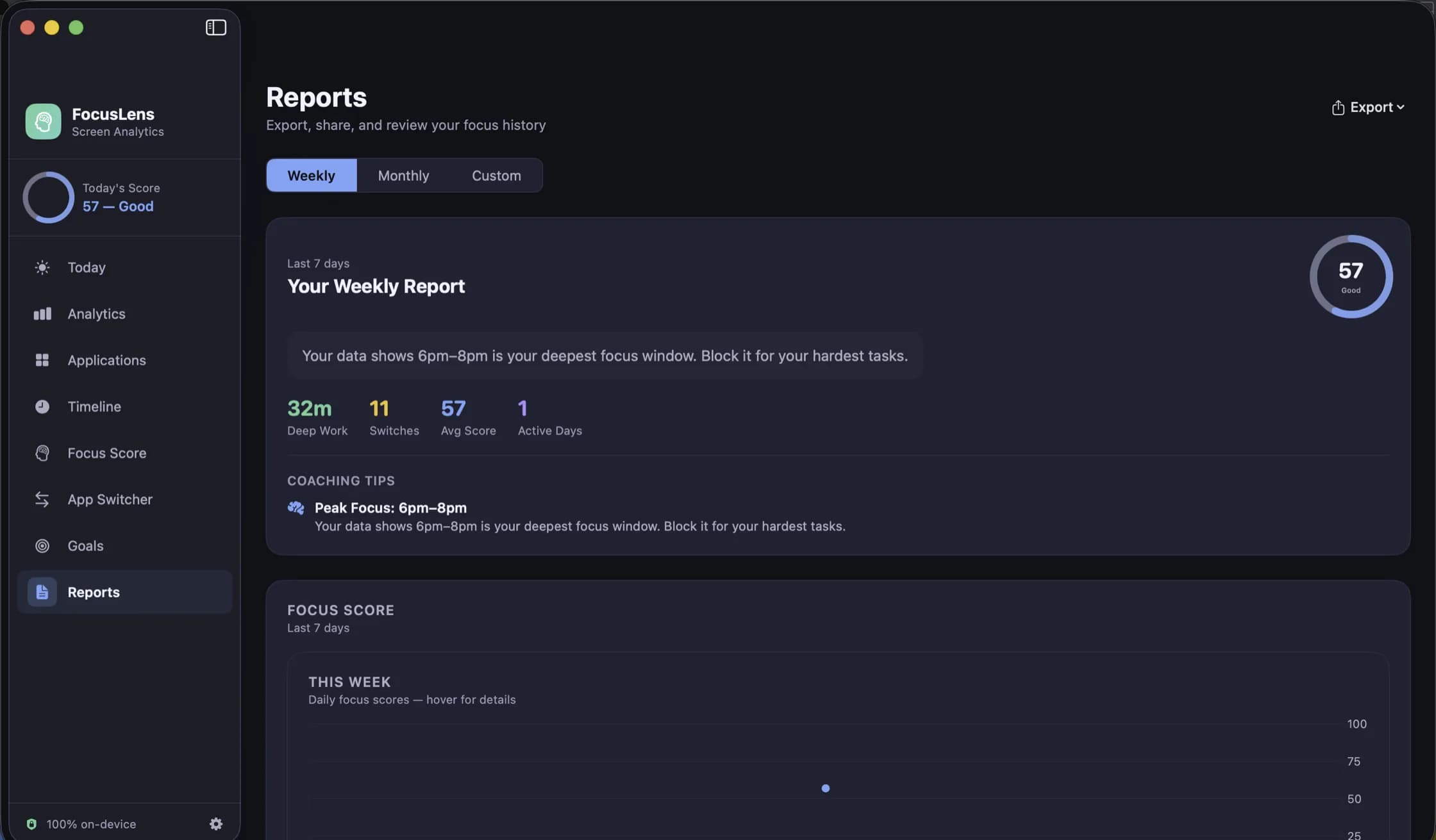Screen dimensions: 1436x840
Task: Click the 'Your Weekly Report' heading
Action: (376, 286)
